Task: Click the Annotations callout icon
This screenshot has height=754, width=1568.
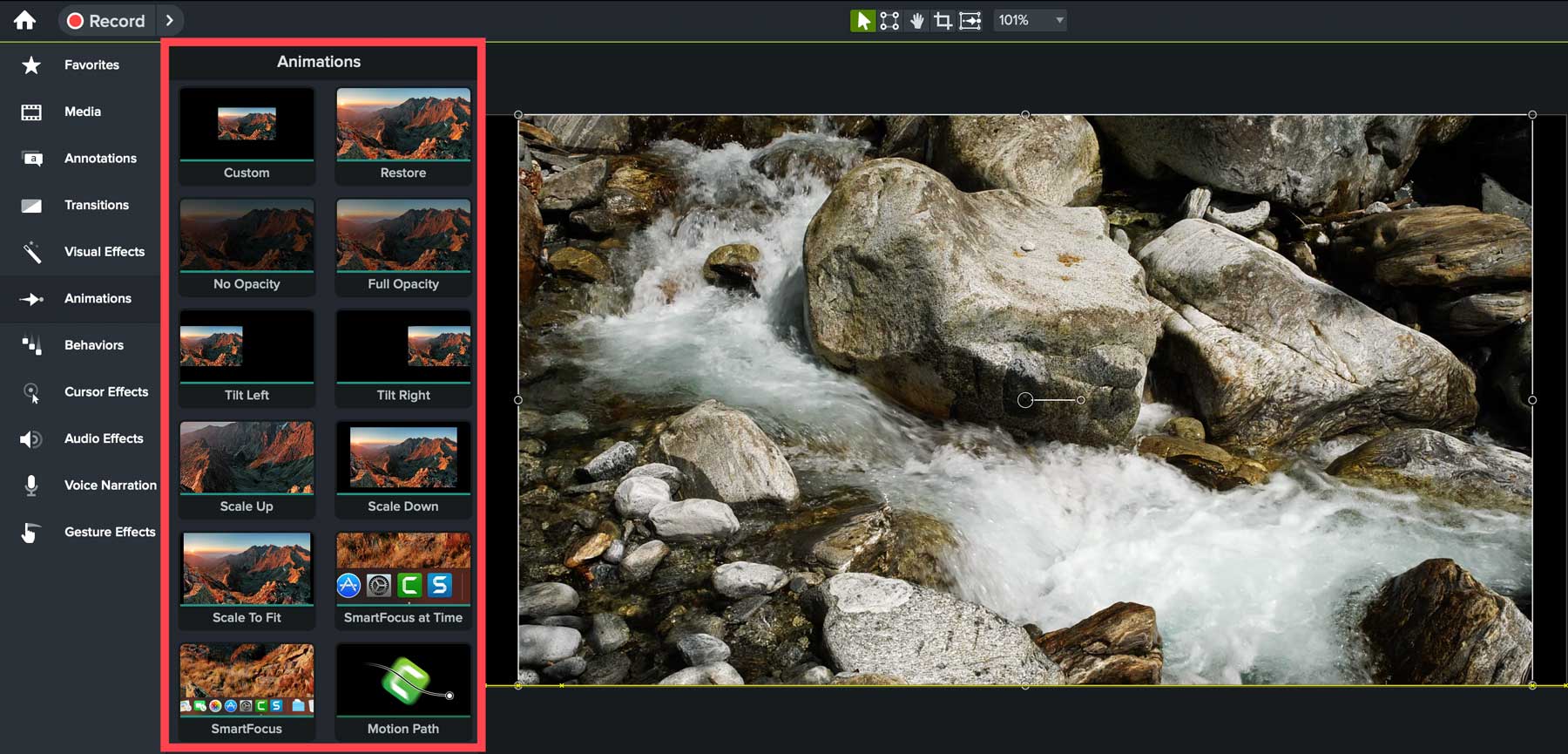Action: pyautogui.click(x=31, y=158)
